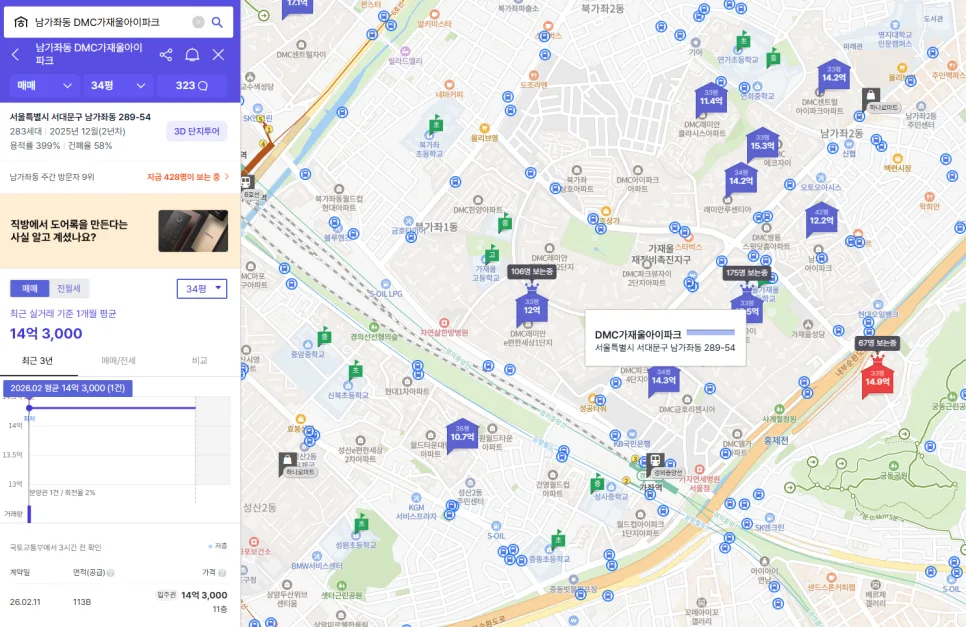Open the 지금 428명이 보는 중 link
This screenshot has width=966, height=627.
(x=187, y=177)
